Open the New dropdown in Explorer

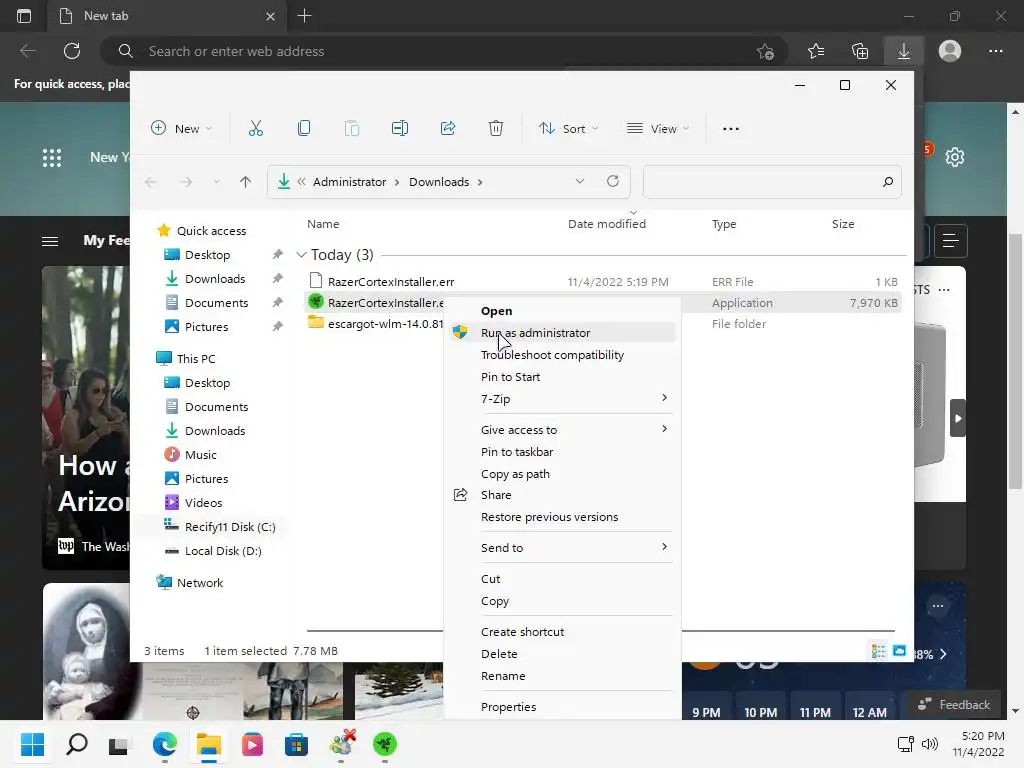click(182, 129)
